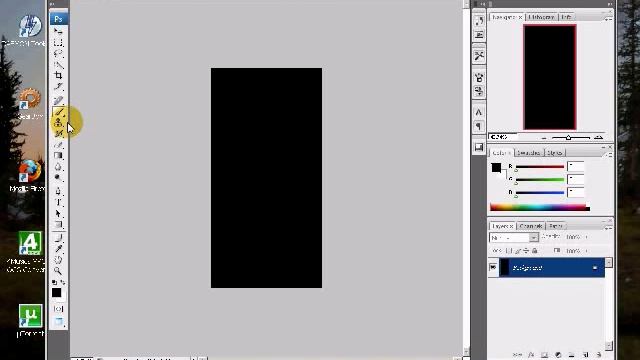Open the Navigator panel options menu

click(609, 19)
